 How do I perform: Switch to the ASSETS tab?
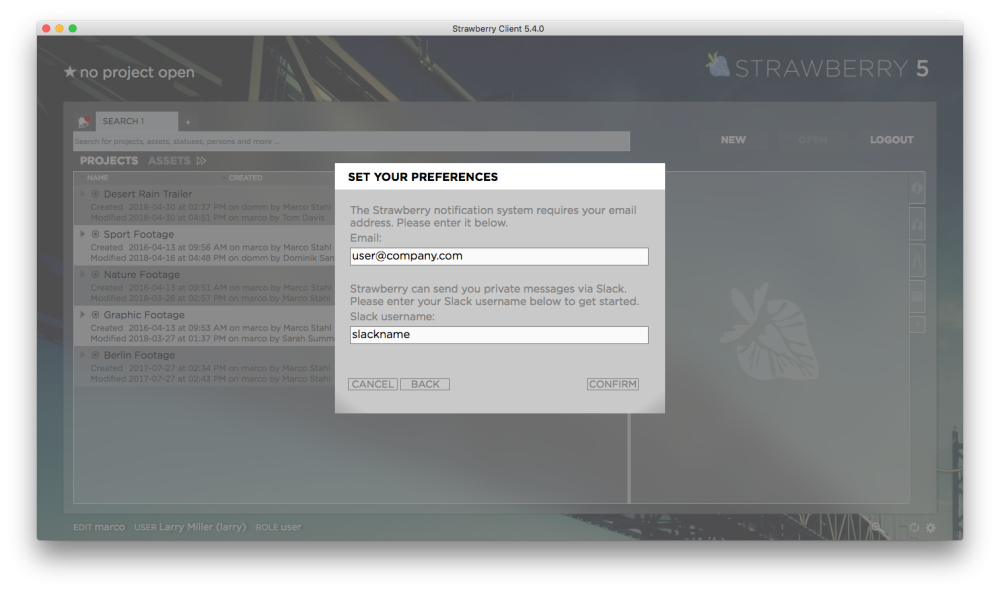pos(169,161)
